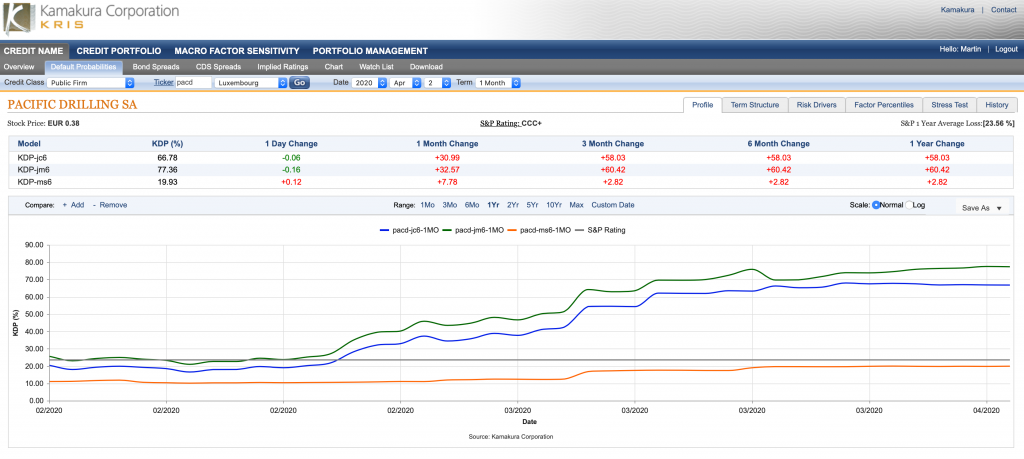This screenshot has height=459, width=1024.
Task: Select the Profile tab
Action: point(703,105)
